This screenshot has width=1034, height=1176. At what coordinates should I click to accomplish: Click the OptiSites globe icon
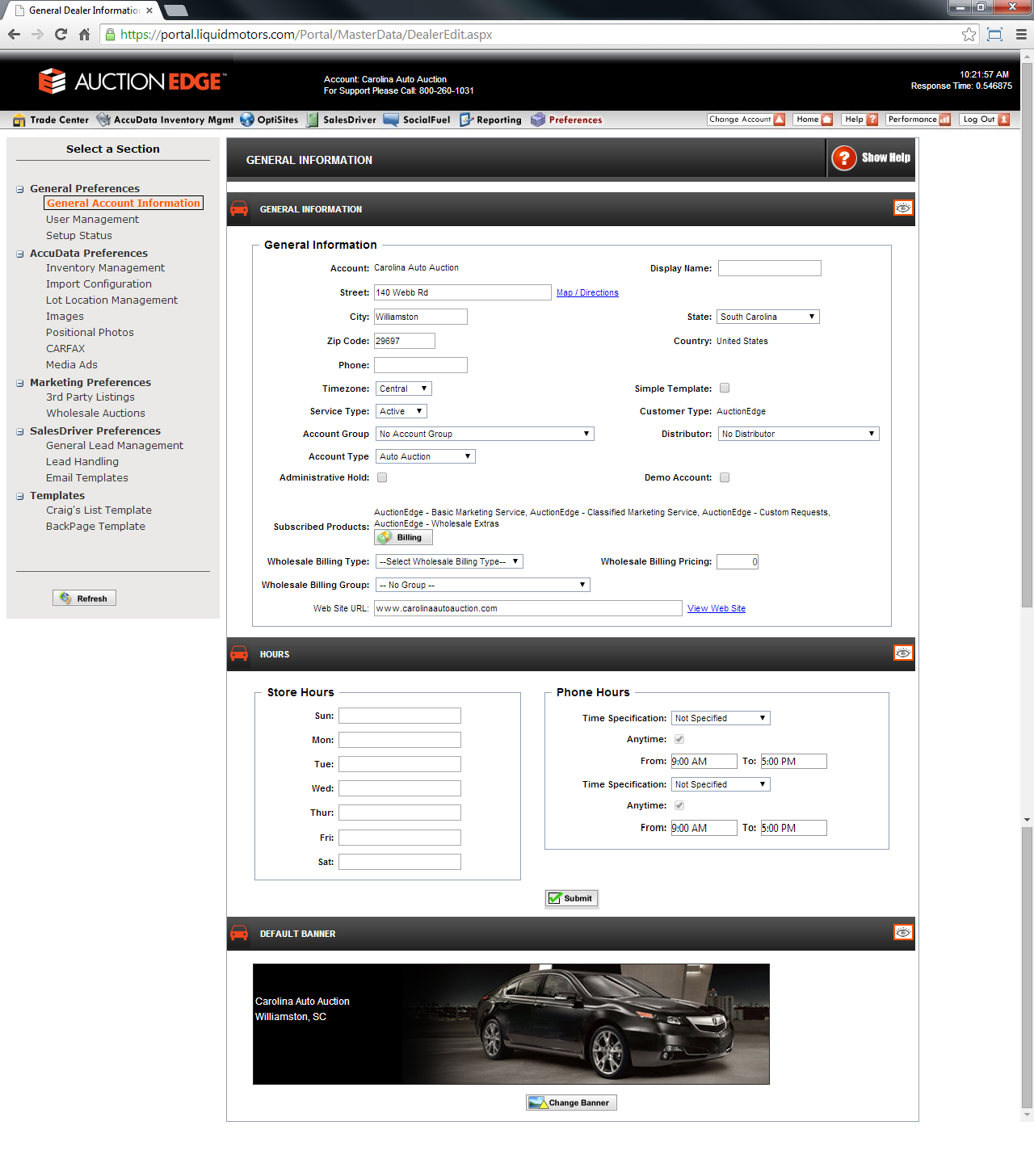click(x=247, y=120)
